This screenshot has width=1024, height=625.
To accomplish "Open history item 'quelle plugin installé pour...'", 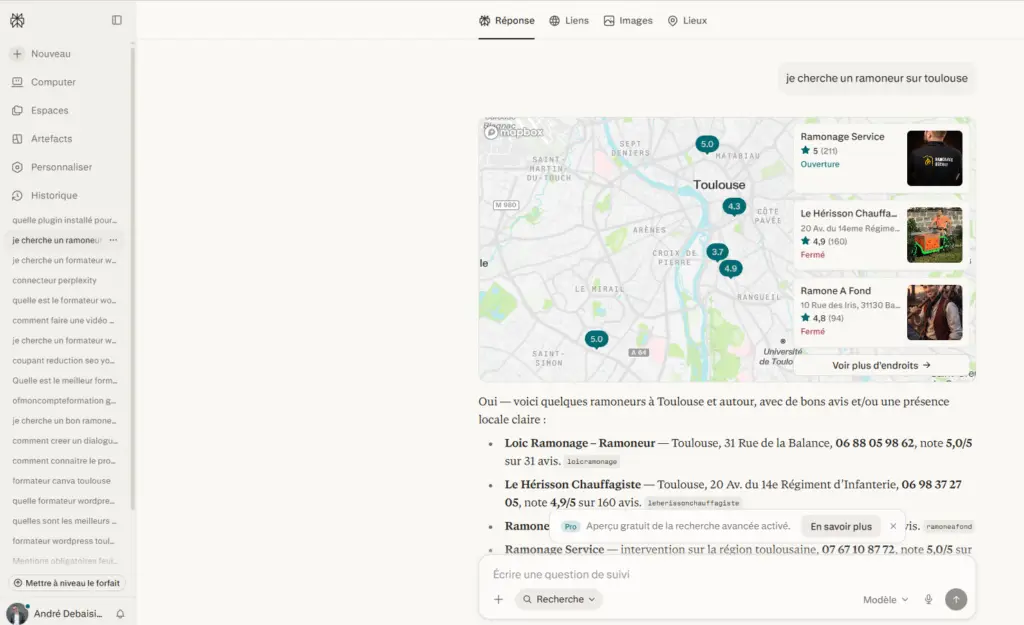I will (65, 220).
